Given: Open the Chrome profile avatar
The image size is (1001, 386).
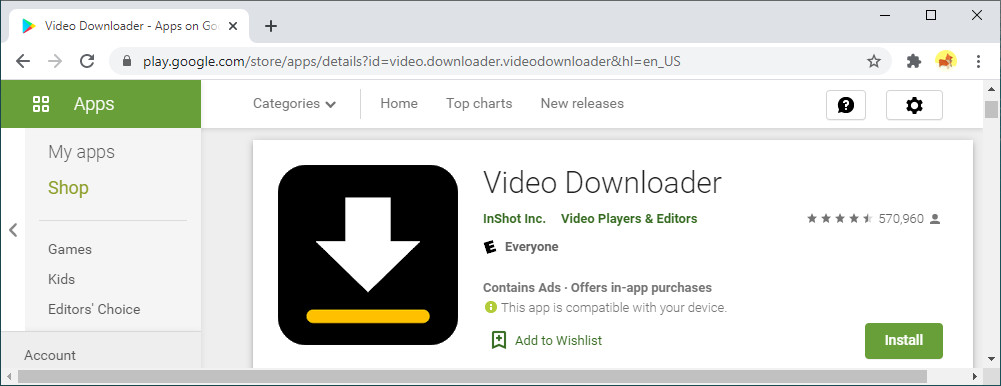Looking at the screenshot, I should point(946,61).
